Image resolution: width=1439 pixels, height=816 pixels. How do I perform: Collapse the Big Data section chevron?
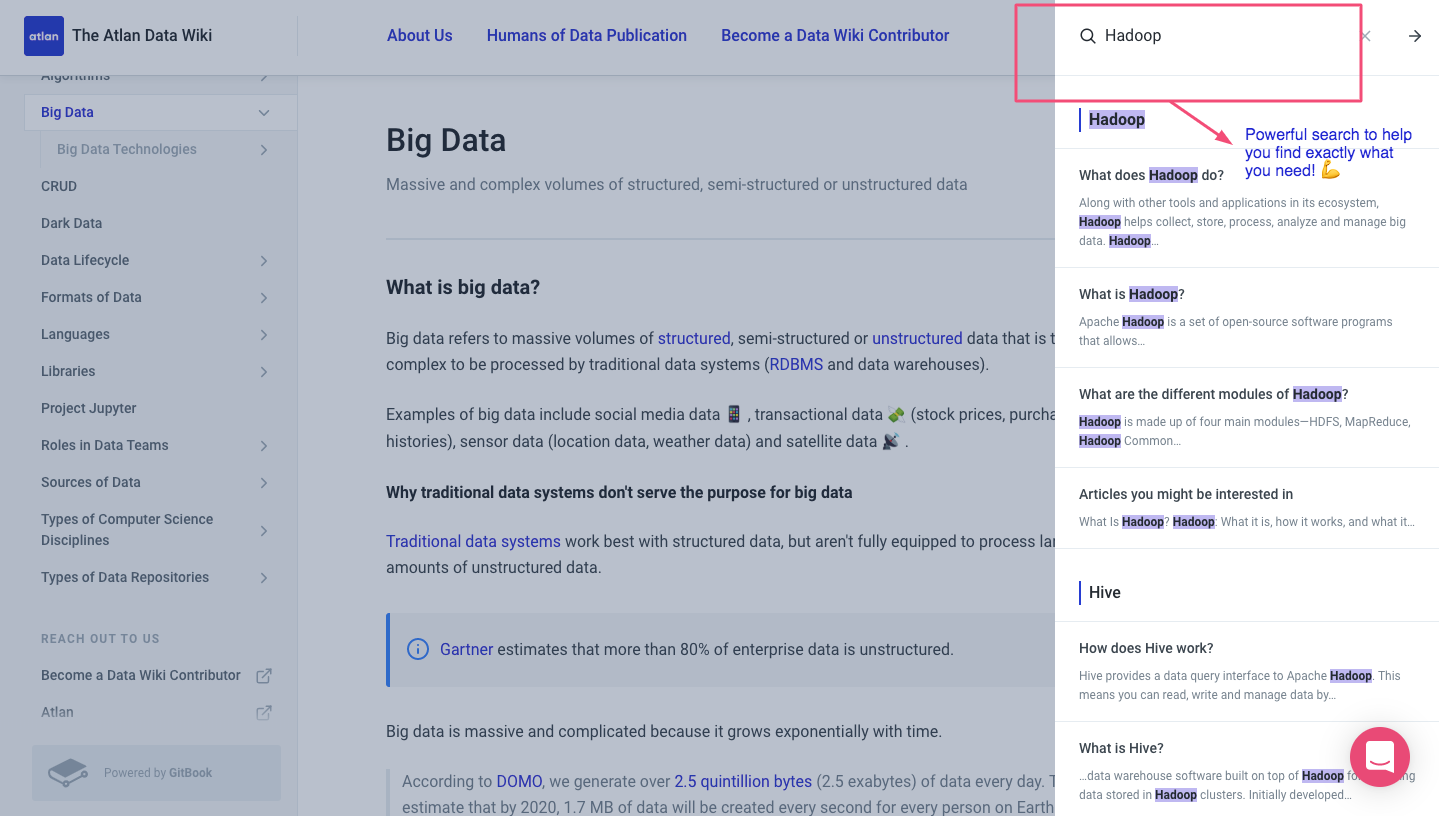click(x=264, y=112)
